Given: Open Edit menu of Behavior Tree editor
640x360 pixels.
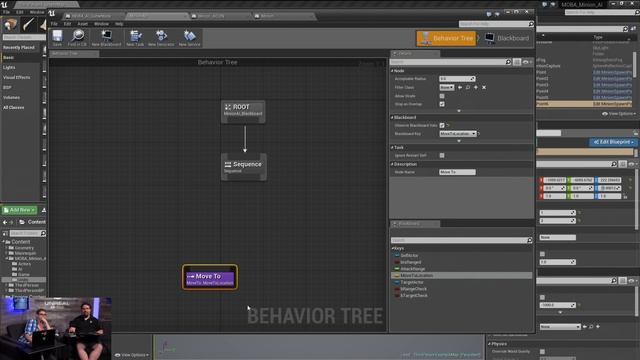Looking at the screenshot, I should pos(67,24).
